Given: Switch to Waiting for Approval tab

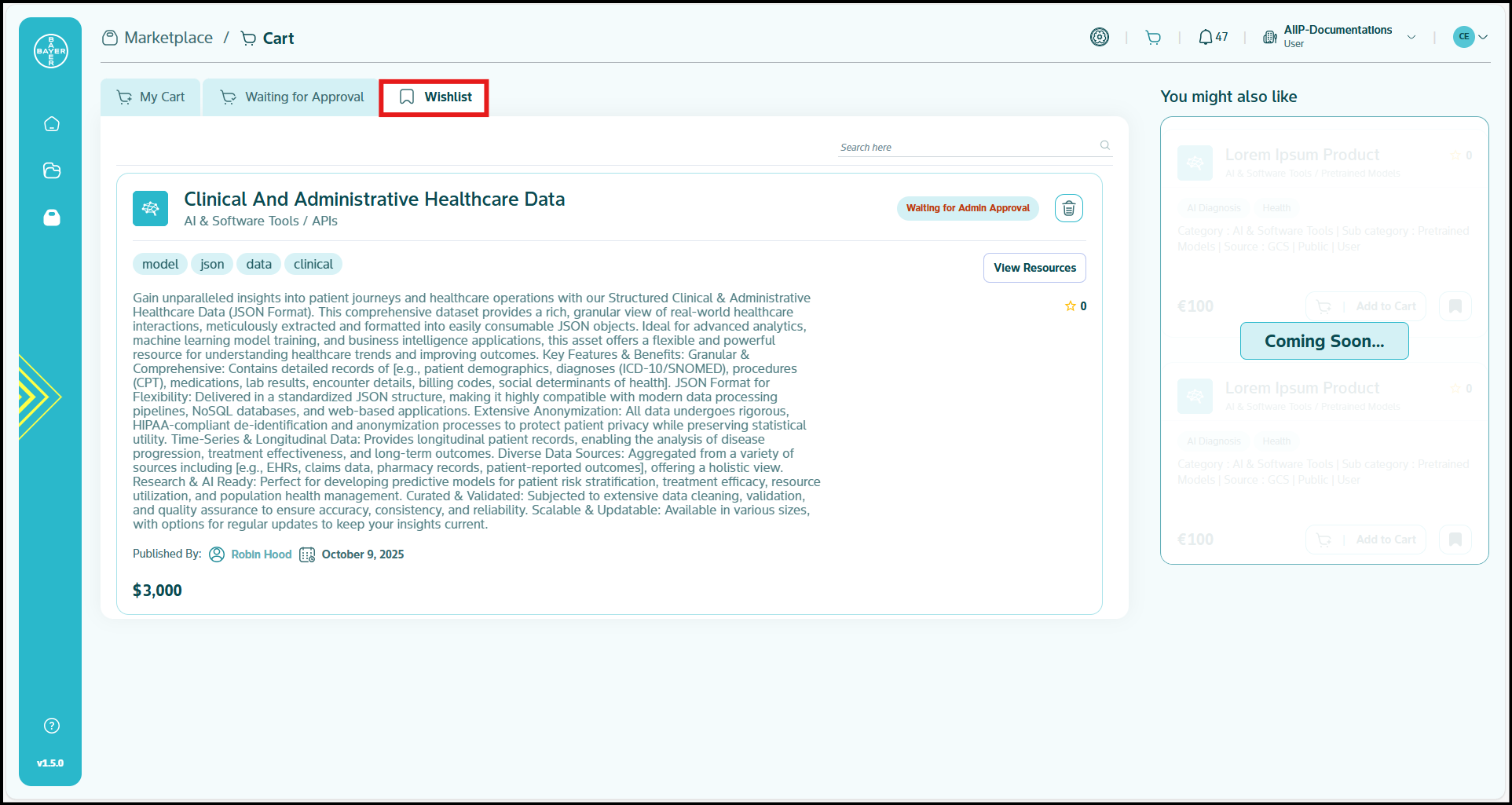Looking at the screenshot, I should pos(292,97).
